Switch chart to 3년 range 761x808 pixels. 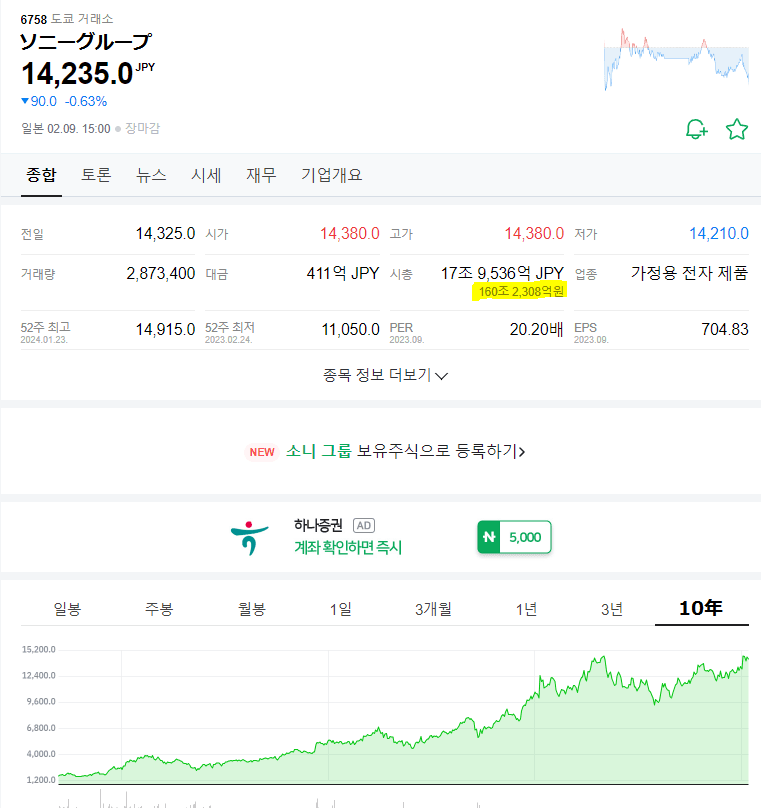point(612,609)
